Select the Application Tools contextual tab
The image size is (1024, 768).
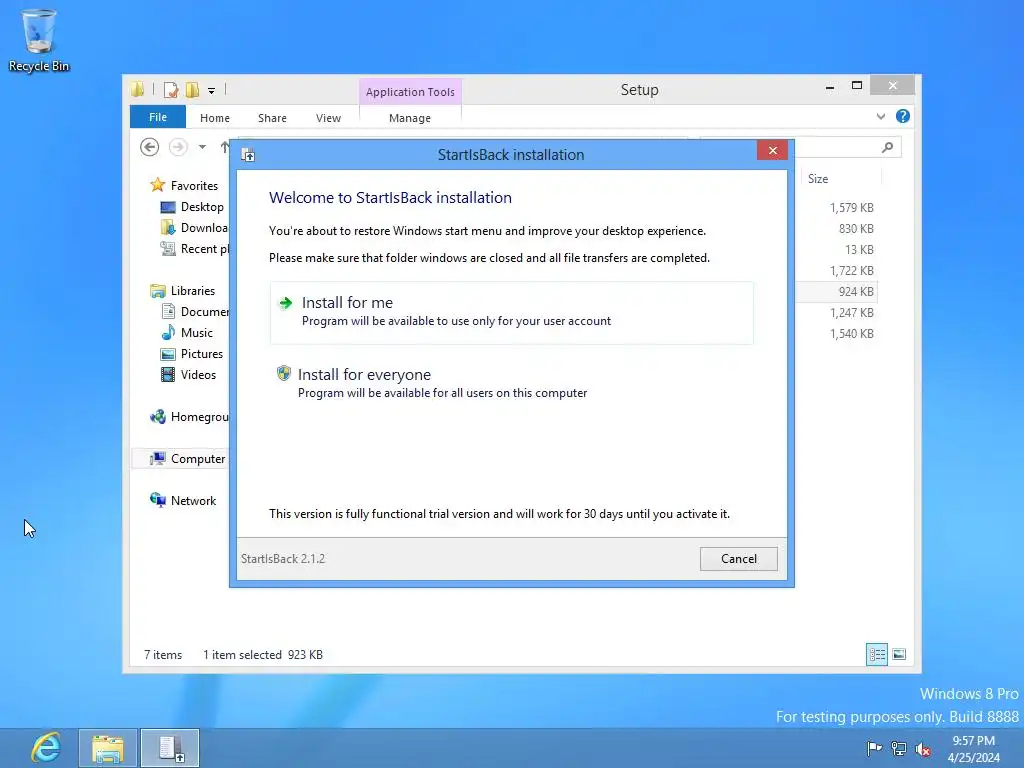pos(410,92)
